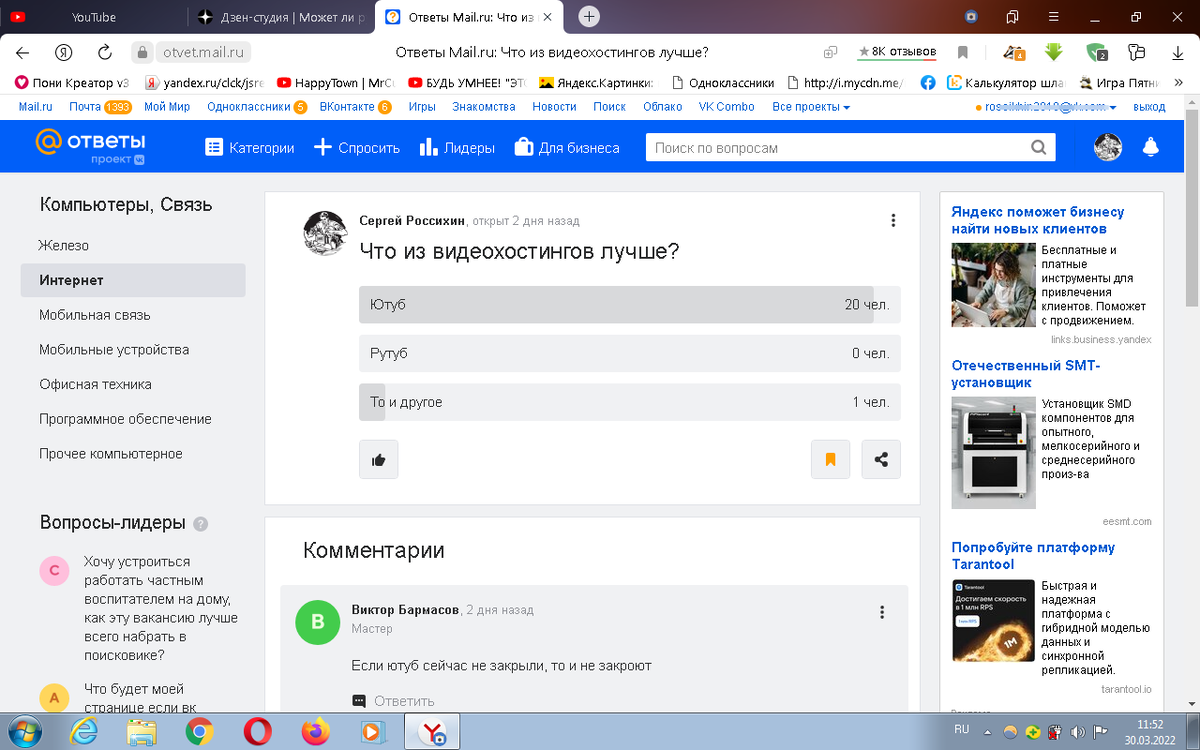This screenshot has height=750, width=1200.
Task: Open the account email dropdown in Mail.ru bar
Action: pyautogui.click(x=1051, y=107)
